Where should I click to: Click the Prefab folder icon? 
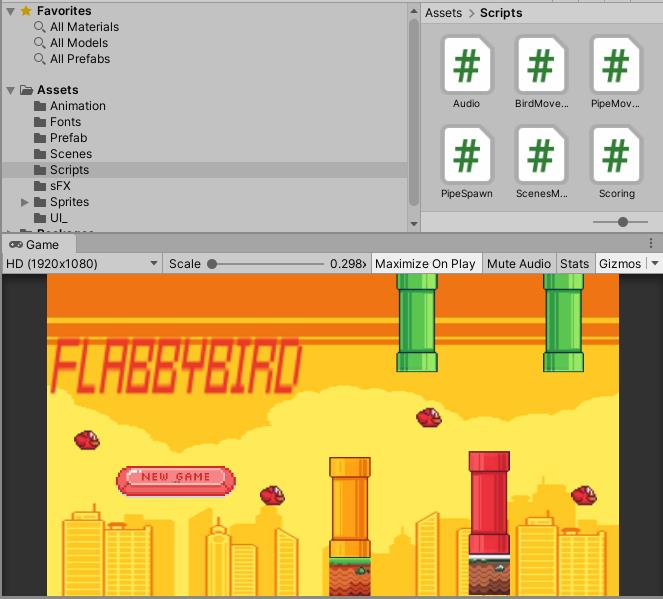point(40,138)
